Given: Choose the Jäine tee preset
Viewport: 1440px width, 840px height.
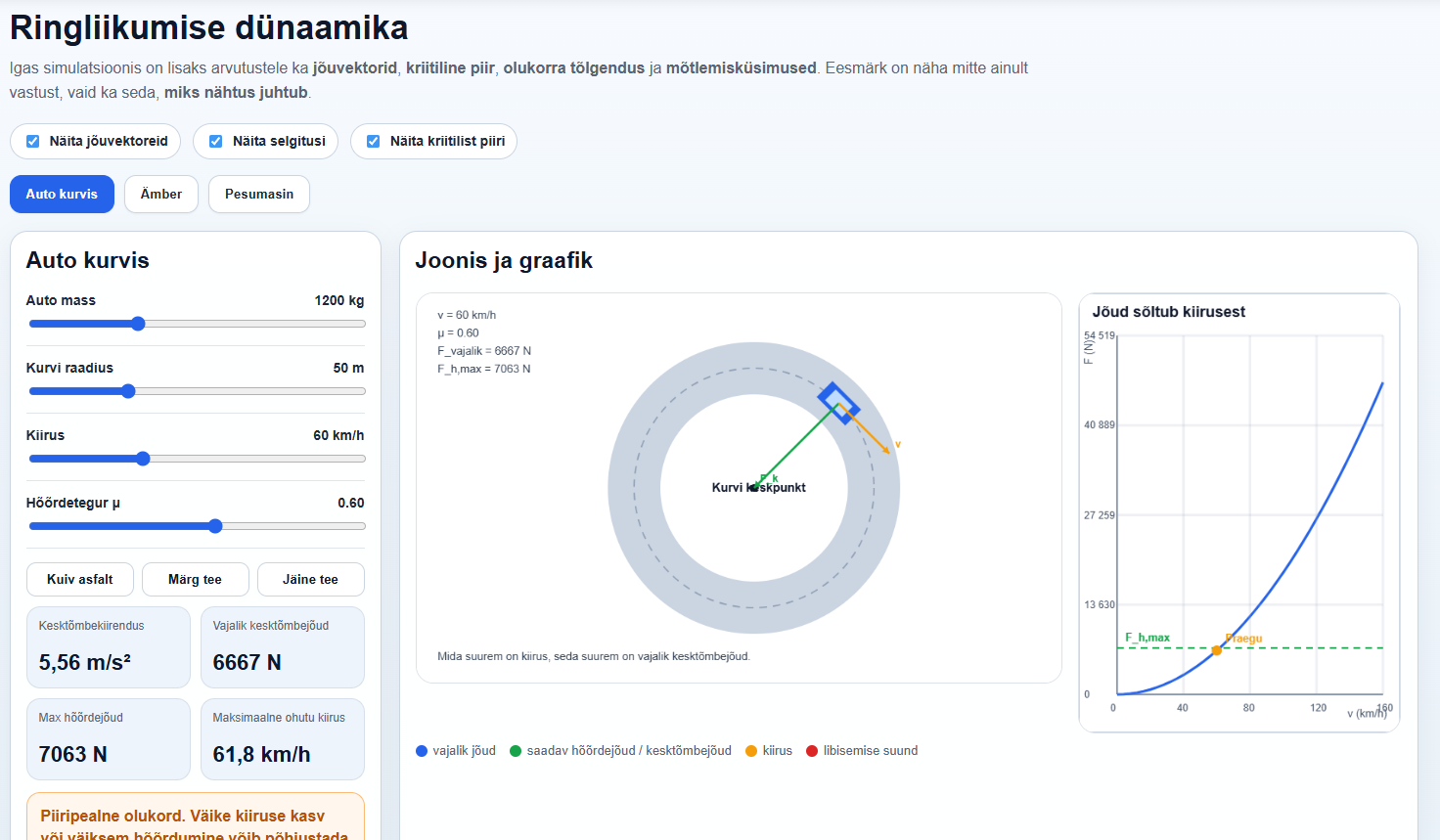Looking at the screenshot, I should click(x=311, y=579).
